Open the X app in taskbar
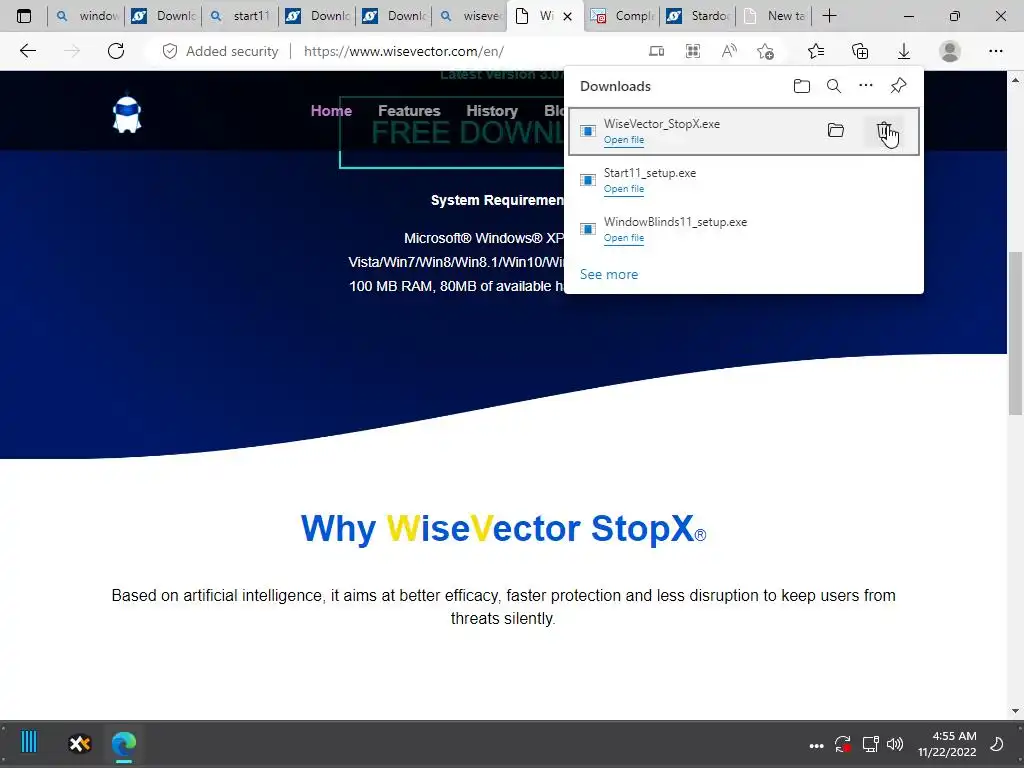 coord(80,743)
